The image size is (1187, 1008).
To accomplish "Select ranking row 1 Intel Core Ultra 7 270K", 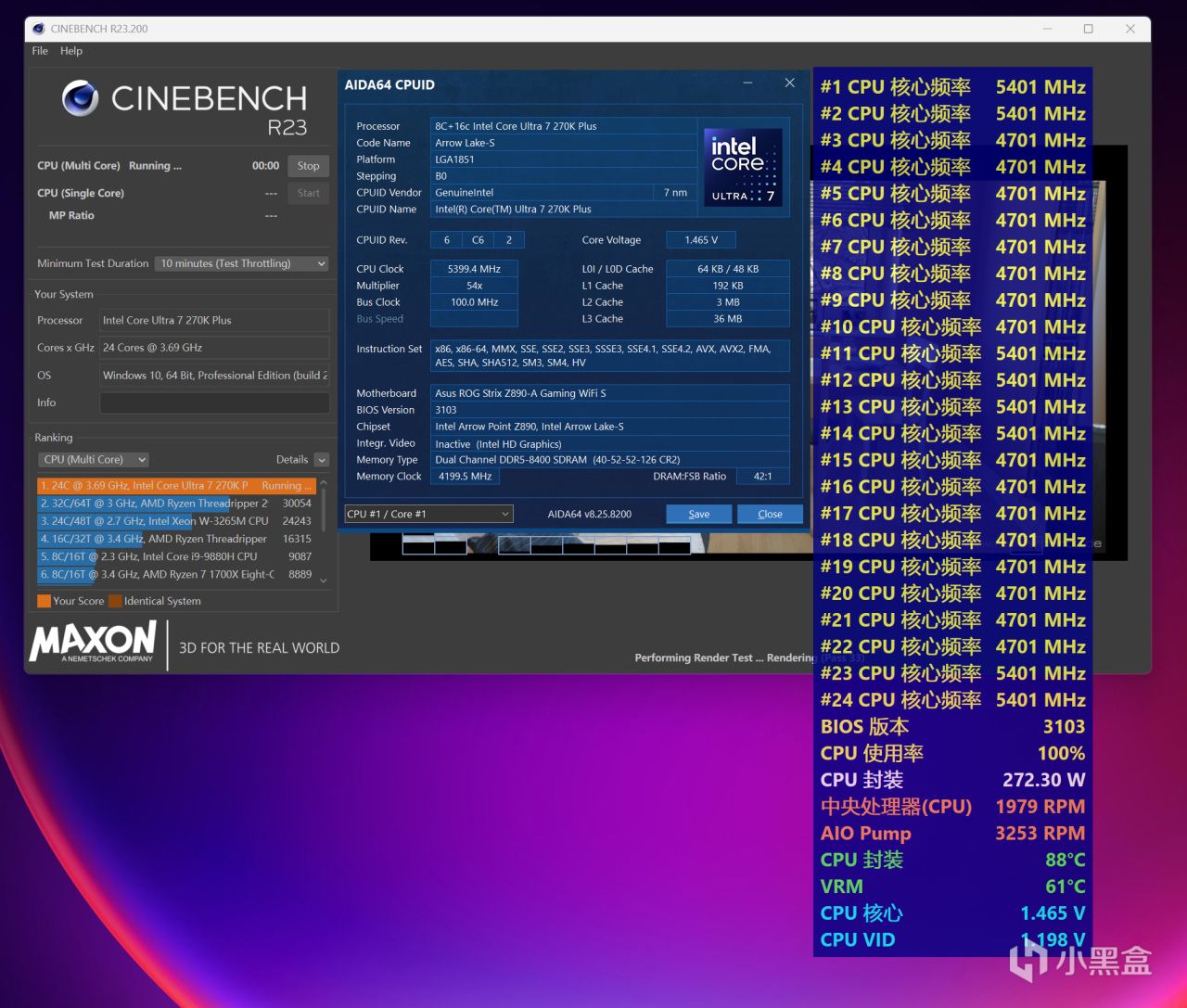I will pos(176,486).
